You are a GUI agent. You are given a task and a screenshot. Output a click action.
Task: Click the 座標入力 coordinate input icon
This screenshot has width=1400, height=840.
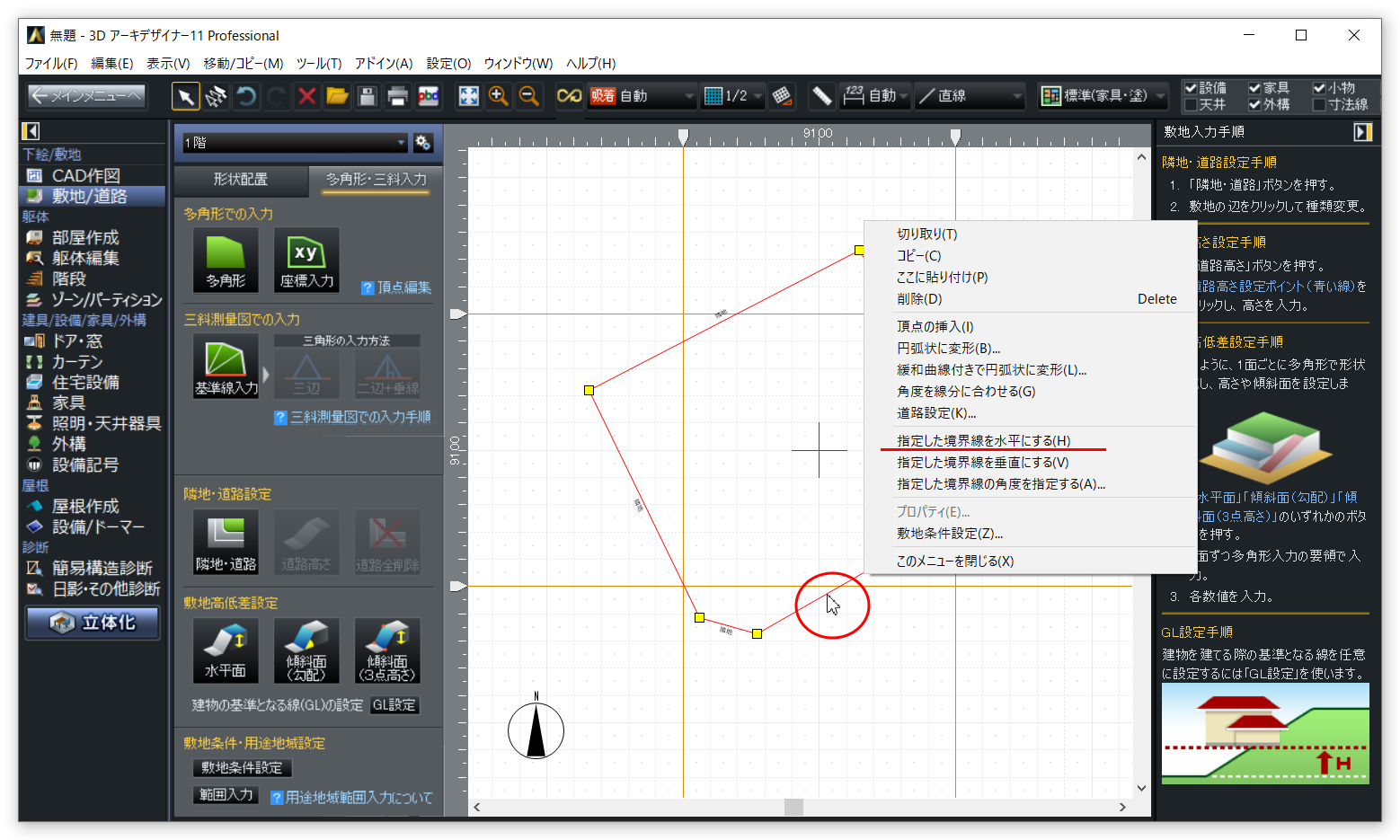click(306, 259)
